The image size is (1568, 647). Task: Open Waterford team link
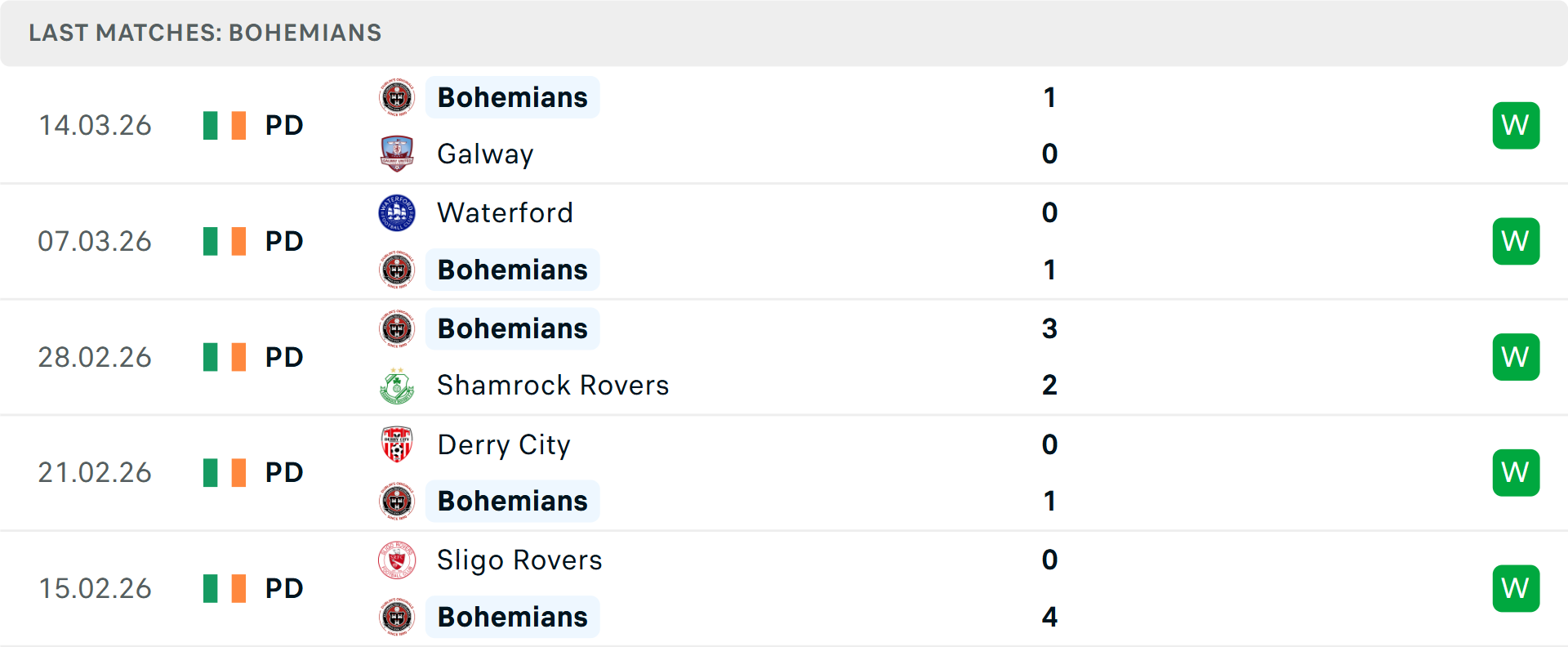505,212
